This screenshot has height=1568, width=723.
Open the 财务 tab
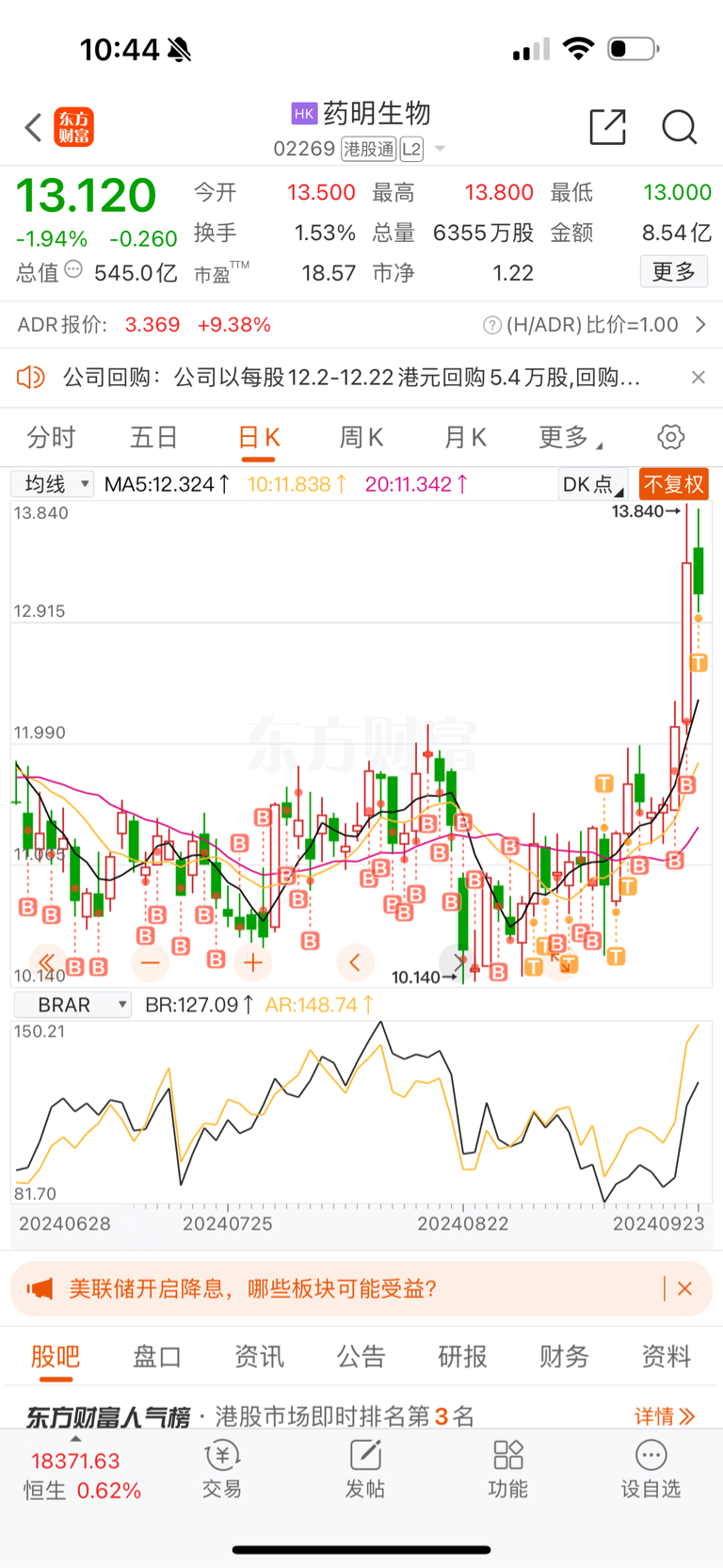pyautogui.click(x=565, y=1356)
